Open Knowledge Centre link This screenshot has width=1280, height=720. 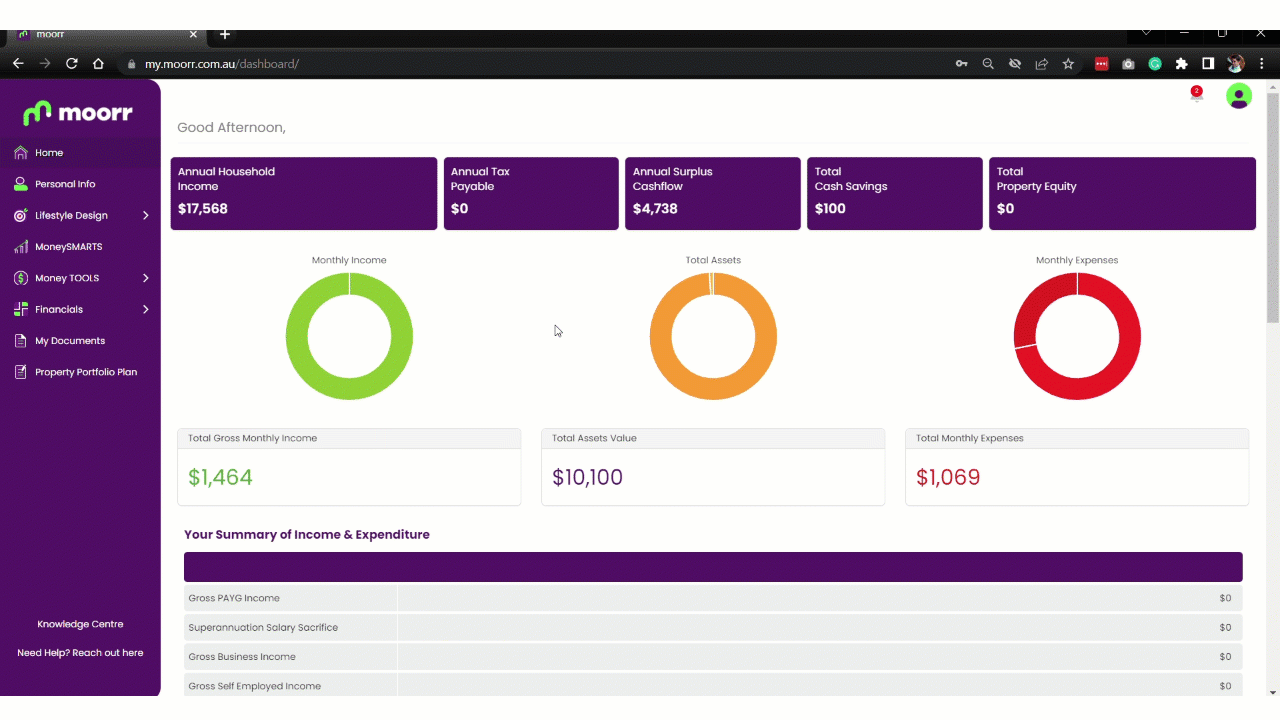click(x=80, y=624)
